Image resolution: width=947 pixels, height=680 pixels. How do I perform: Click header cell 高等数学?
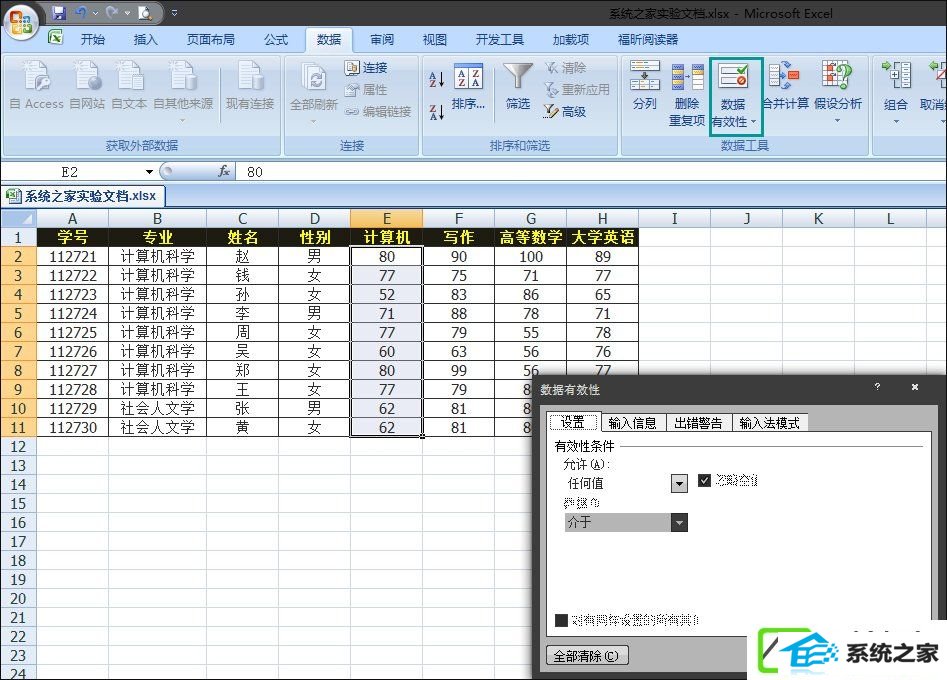530,237
